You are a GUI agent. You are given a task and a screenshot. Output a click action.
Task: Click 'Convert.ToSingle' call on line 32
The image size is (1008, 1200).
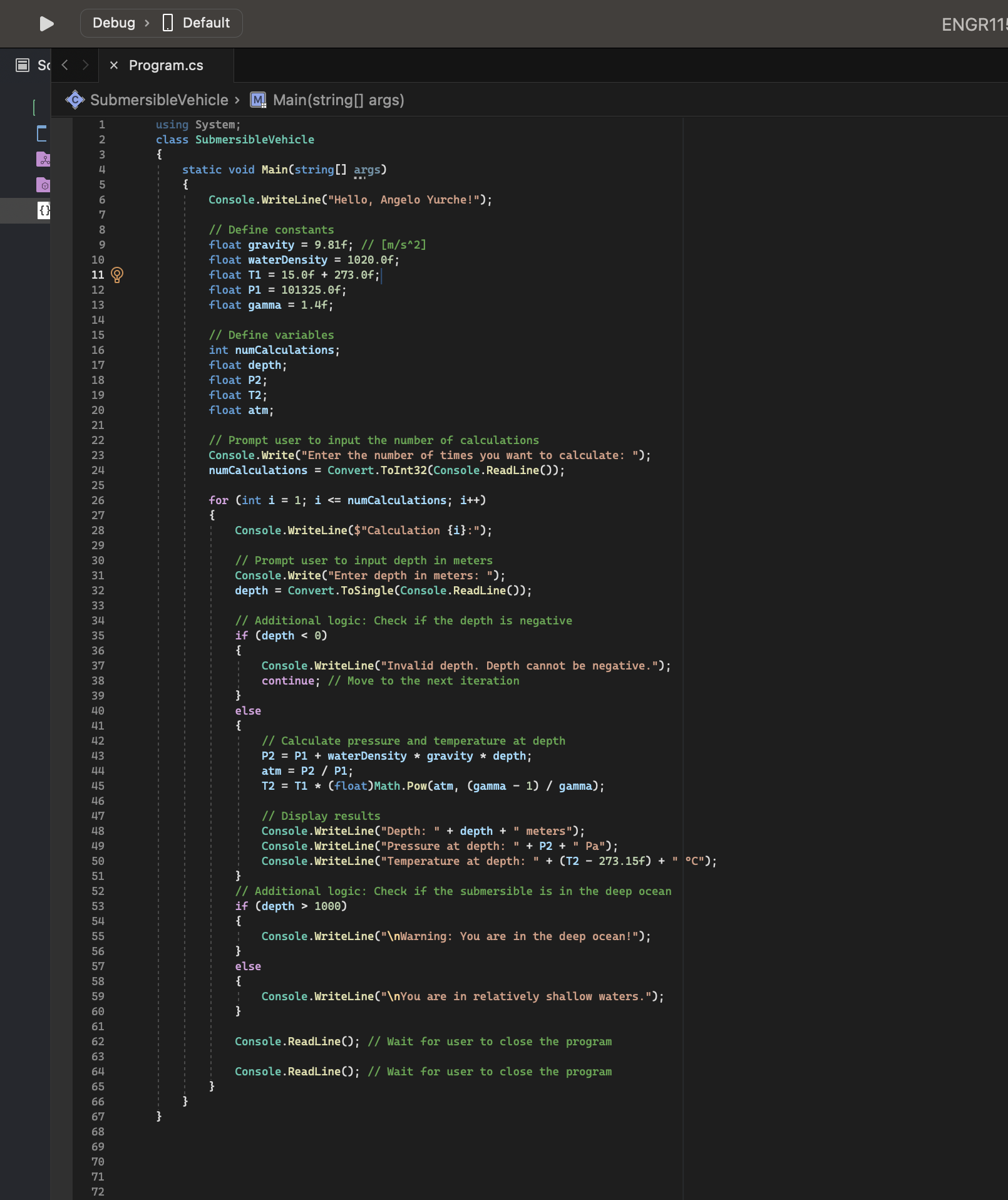pyautogui.click(x=341, y=591)
